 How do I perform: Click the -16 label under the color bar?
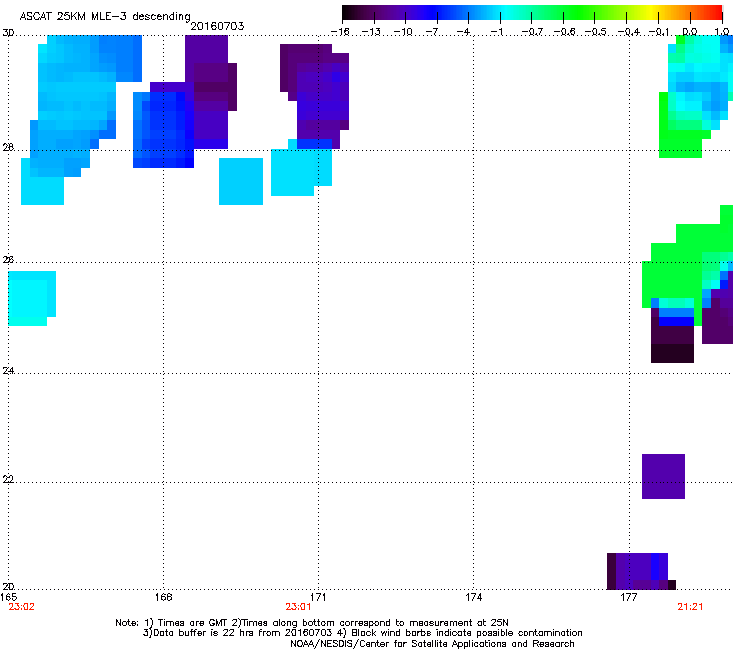[340, 32]
